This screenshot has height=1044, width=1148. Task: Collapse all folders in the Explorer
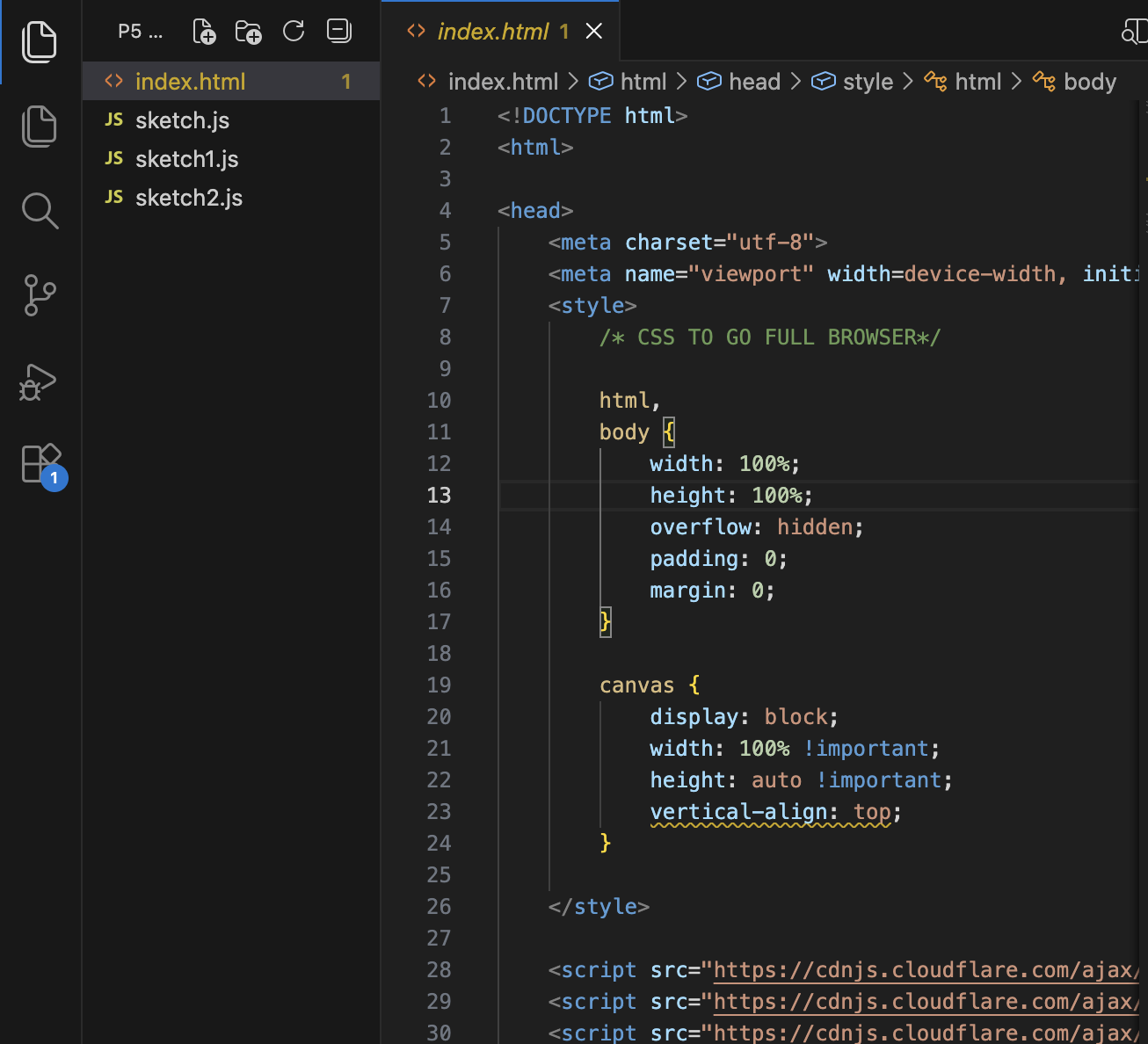point(338,31)
